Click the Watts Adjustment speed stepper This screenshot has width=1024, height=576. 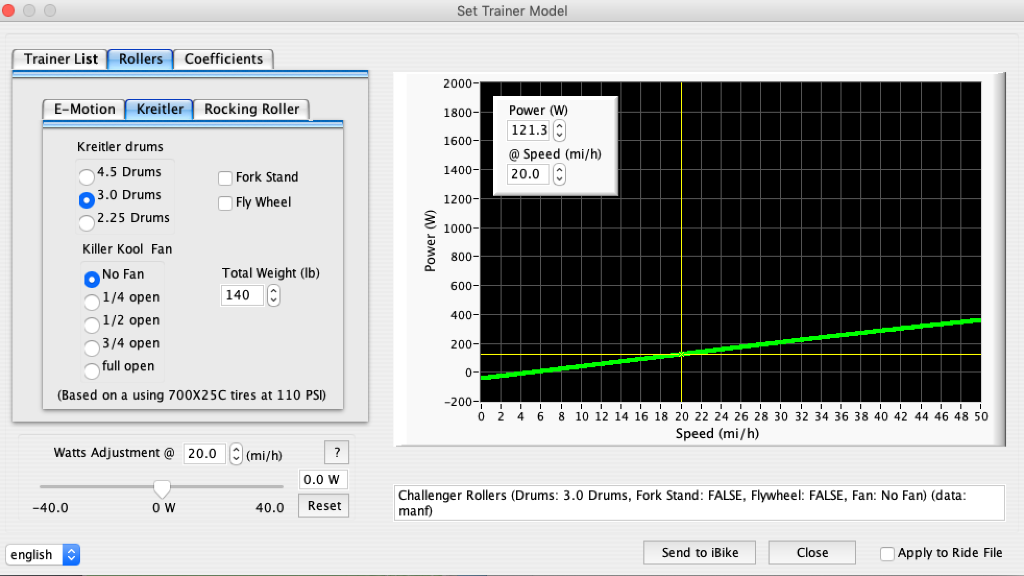(237, 453)
